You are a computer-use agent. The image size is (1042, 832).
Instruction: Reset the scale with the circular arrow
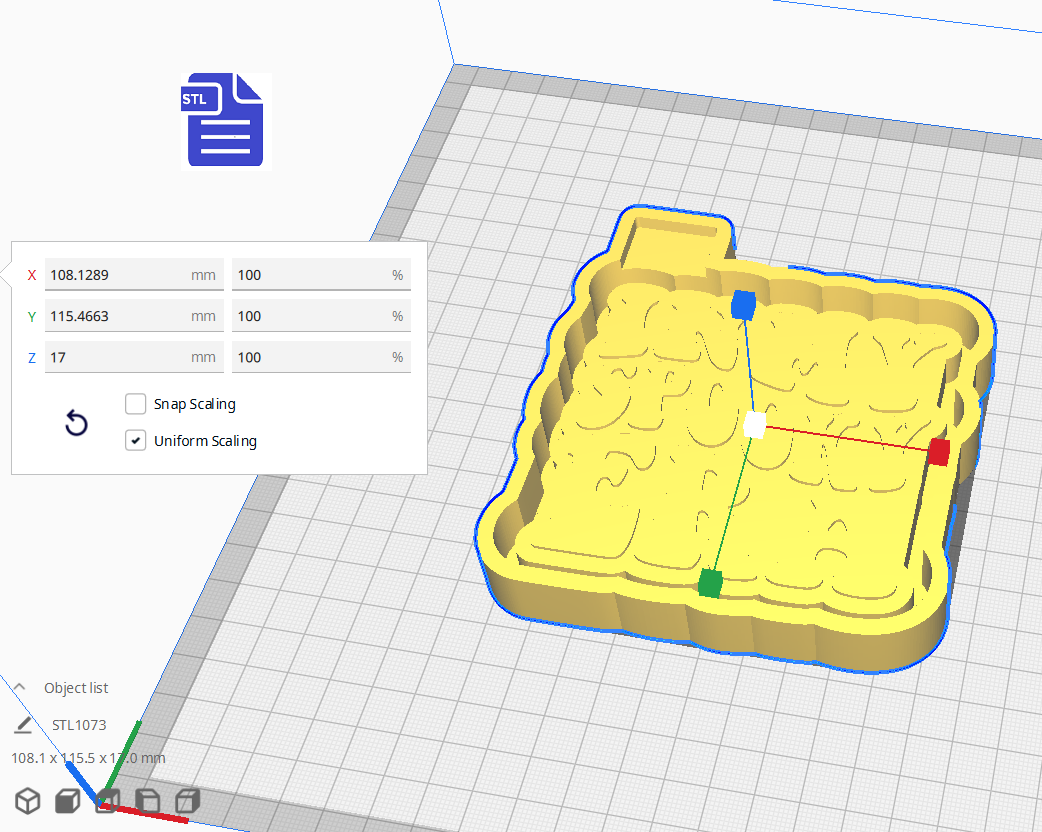point(76,423)
